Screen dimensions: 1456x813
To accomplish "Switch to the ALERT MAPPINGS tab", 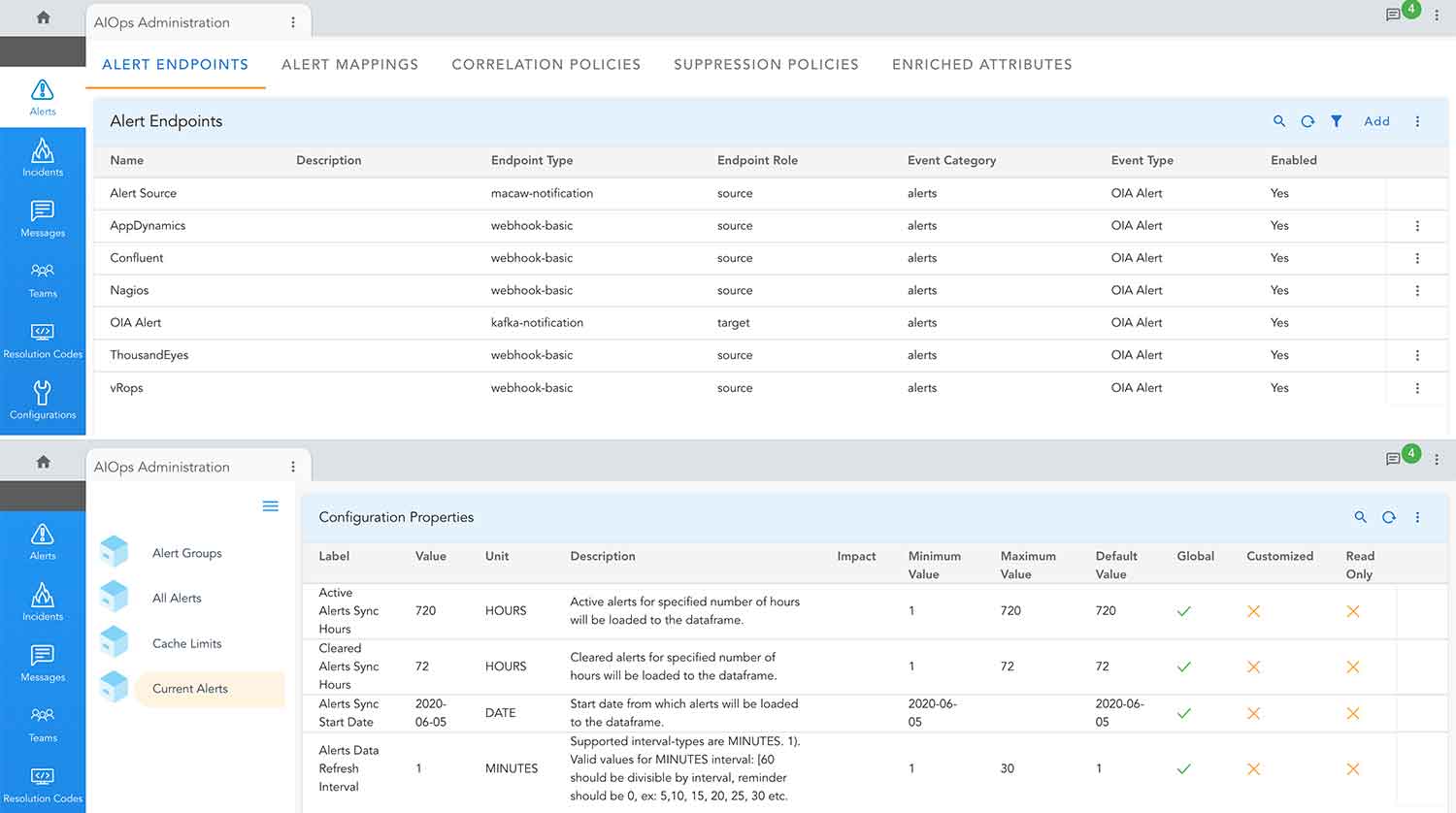I will (350, 64).
